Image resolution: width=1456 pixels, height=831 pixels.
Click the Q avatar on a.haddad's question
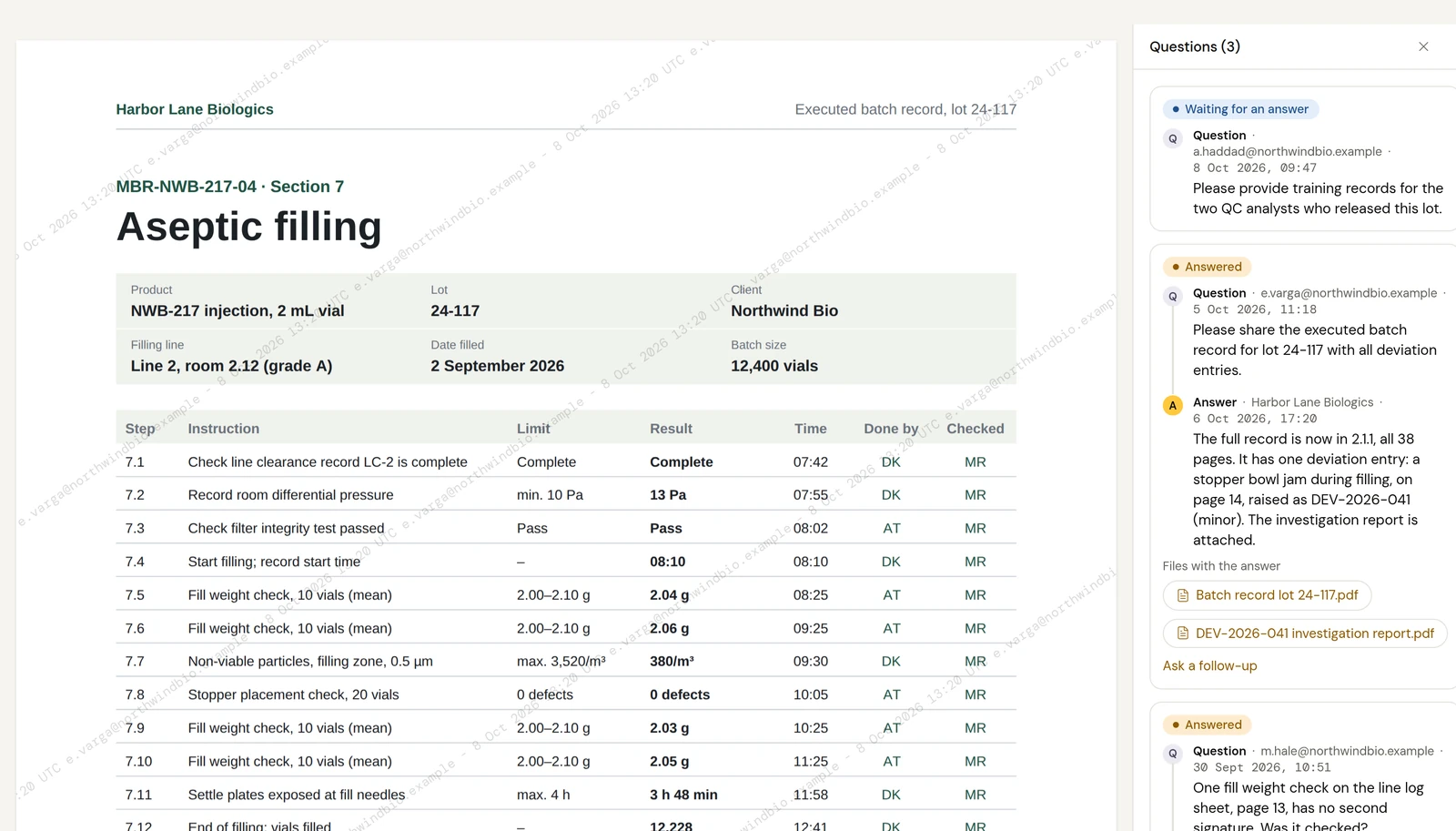(1173, 138)
